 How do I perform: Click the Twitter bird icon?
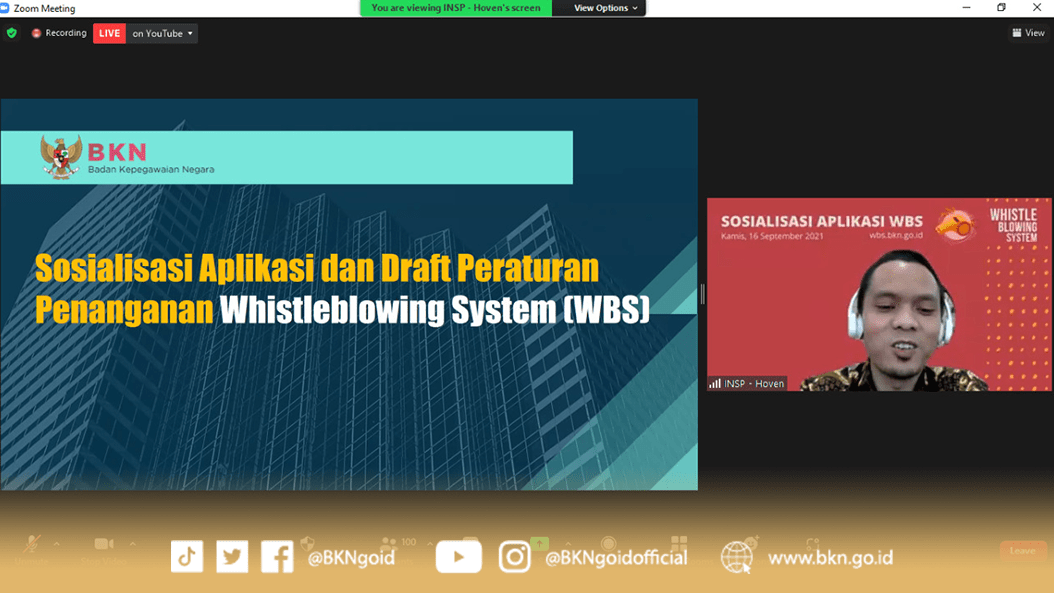(232, 556)
